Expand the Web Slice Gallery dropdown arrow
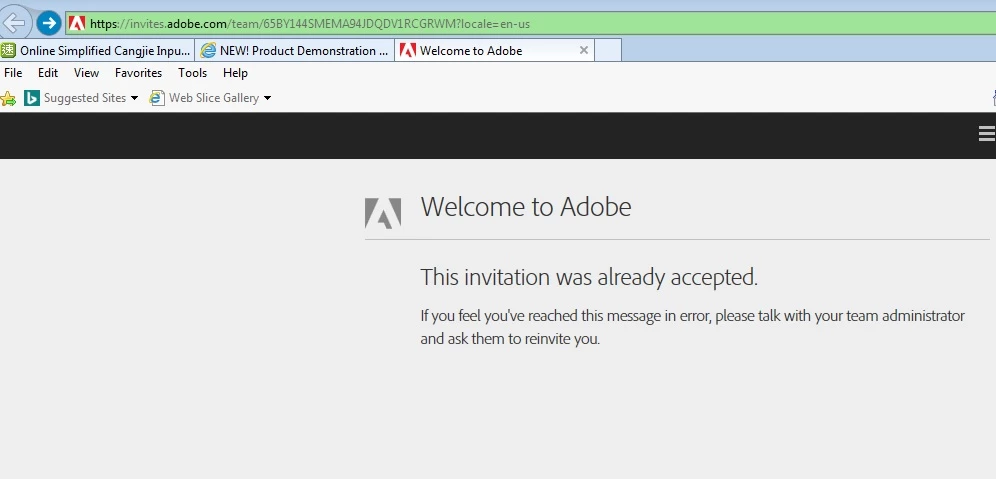Image resolution: width=996 pixels, height=479 pixels. pos(267,98)
